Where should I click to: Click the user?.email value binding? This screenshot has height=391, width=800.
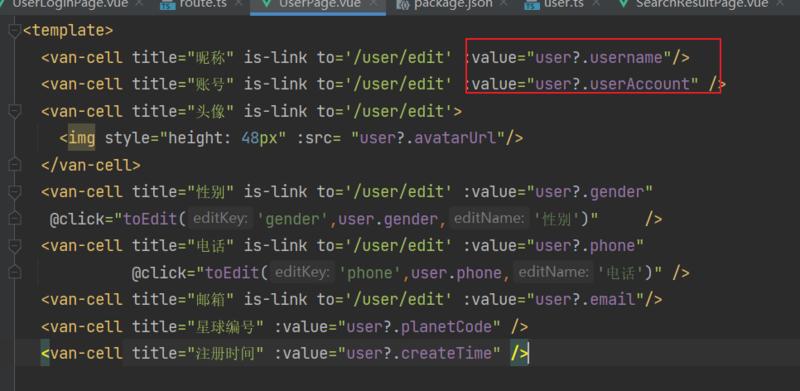pyautogui.click(x=585, y=299)
